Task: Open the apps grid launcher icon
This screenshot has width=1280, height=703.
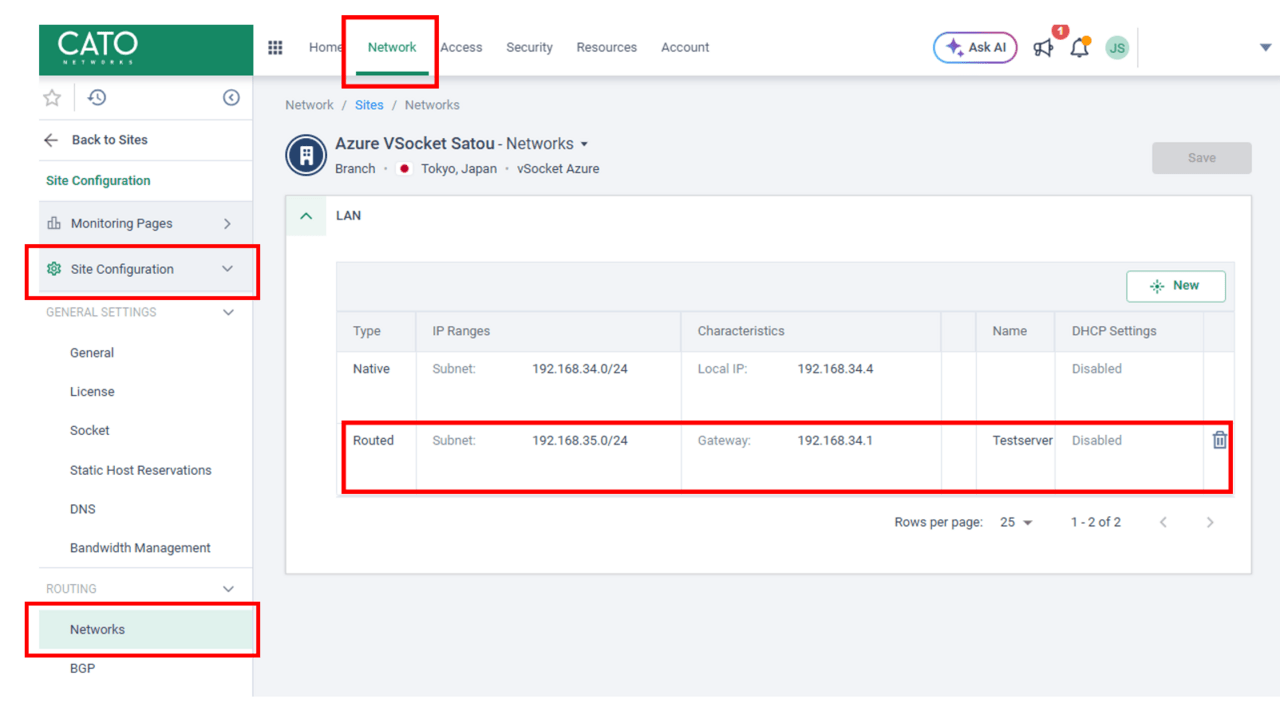Action: [x=275, y=47]
